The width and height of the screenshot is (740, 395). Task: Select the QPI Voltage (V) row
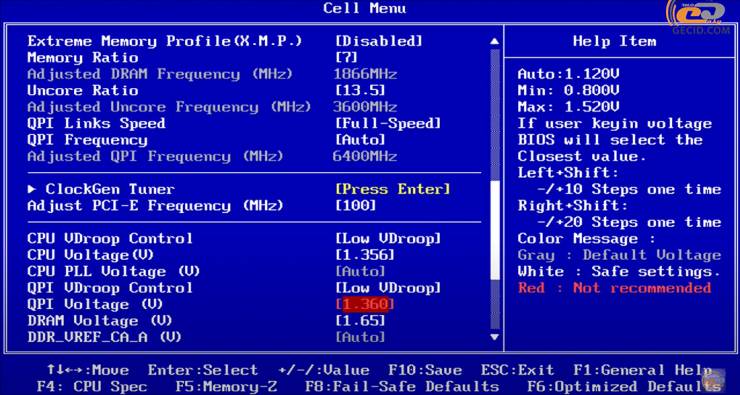pyautogui.click(x=95, y=304)
